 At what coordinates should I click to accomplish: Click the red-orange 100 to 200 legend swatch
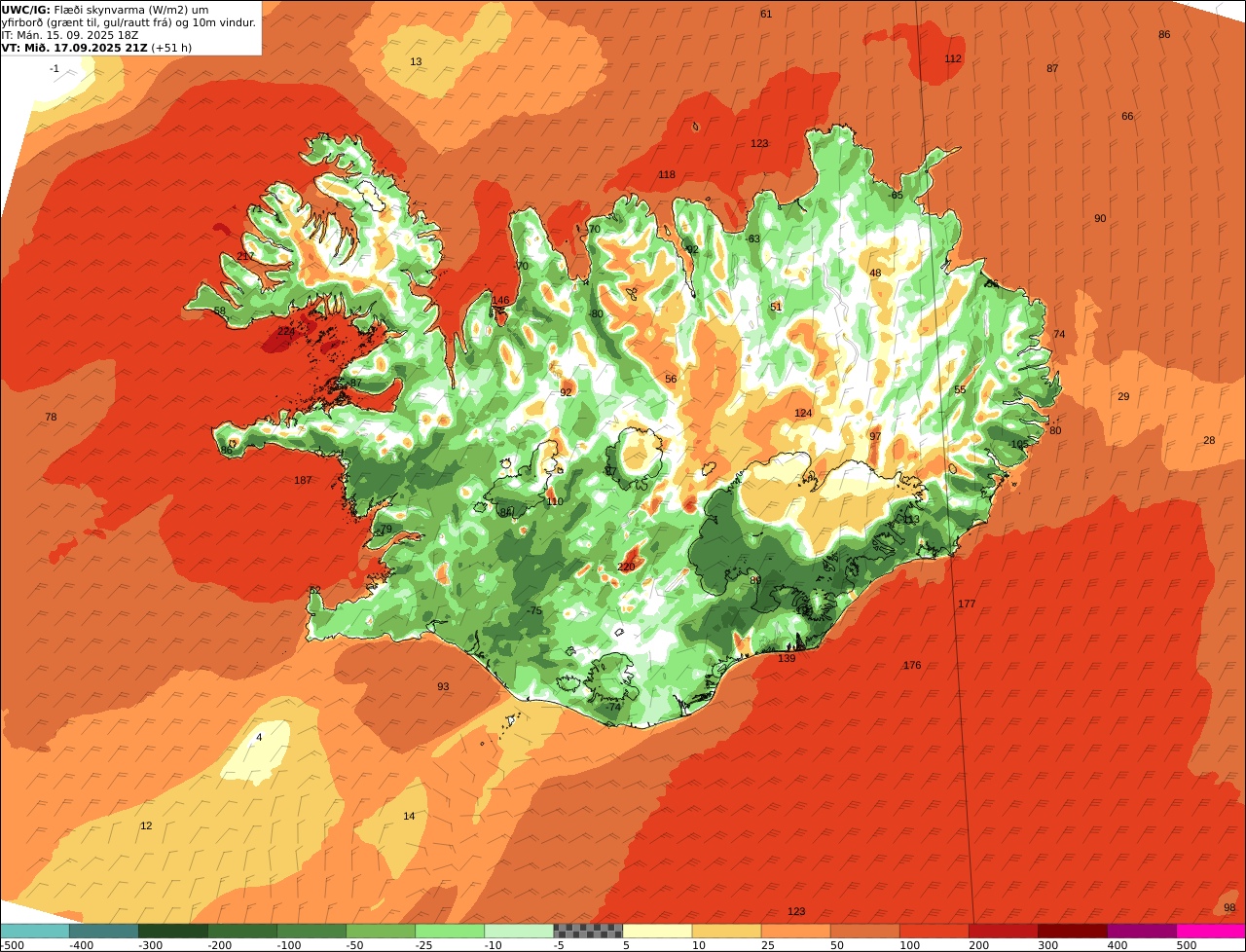[934, 931]
